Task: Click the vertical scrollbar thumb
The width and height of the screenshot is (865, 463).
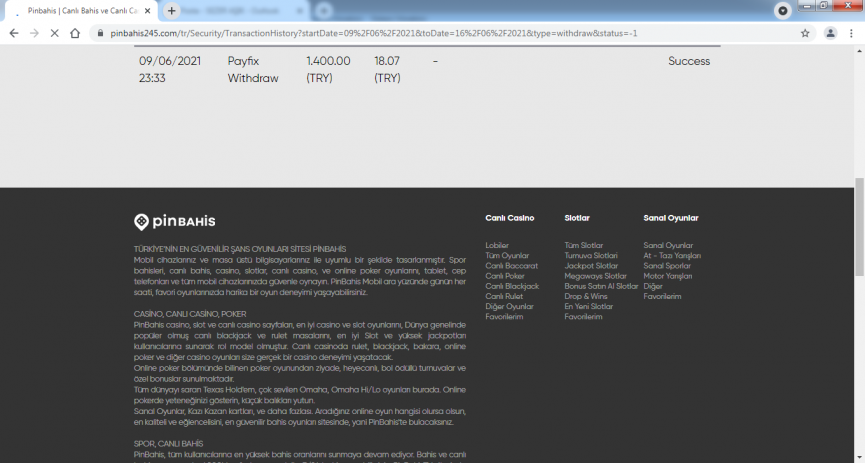Action: pyautogui.click(x=859, y=226)
